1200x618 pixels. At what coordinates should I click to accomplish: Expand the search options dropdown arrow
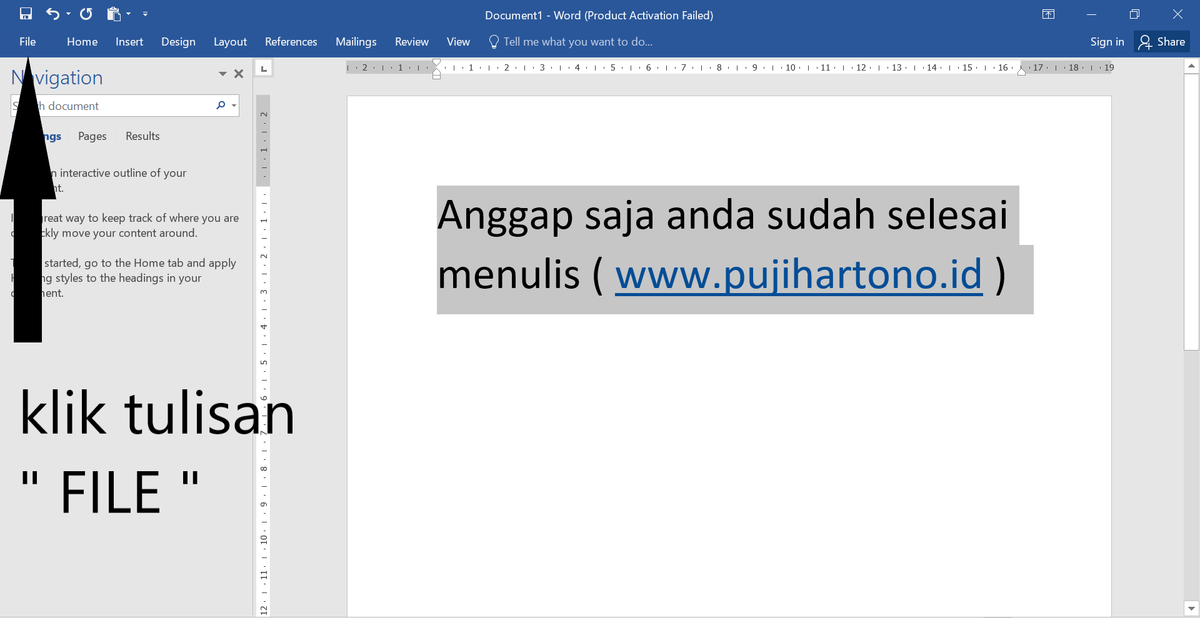[x=234, y=105]
